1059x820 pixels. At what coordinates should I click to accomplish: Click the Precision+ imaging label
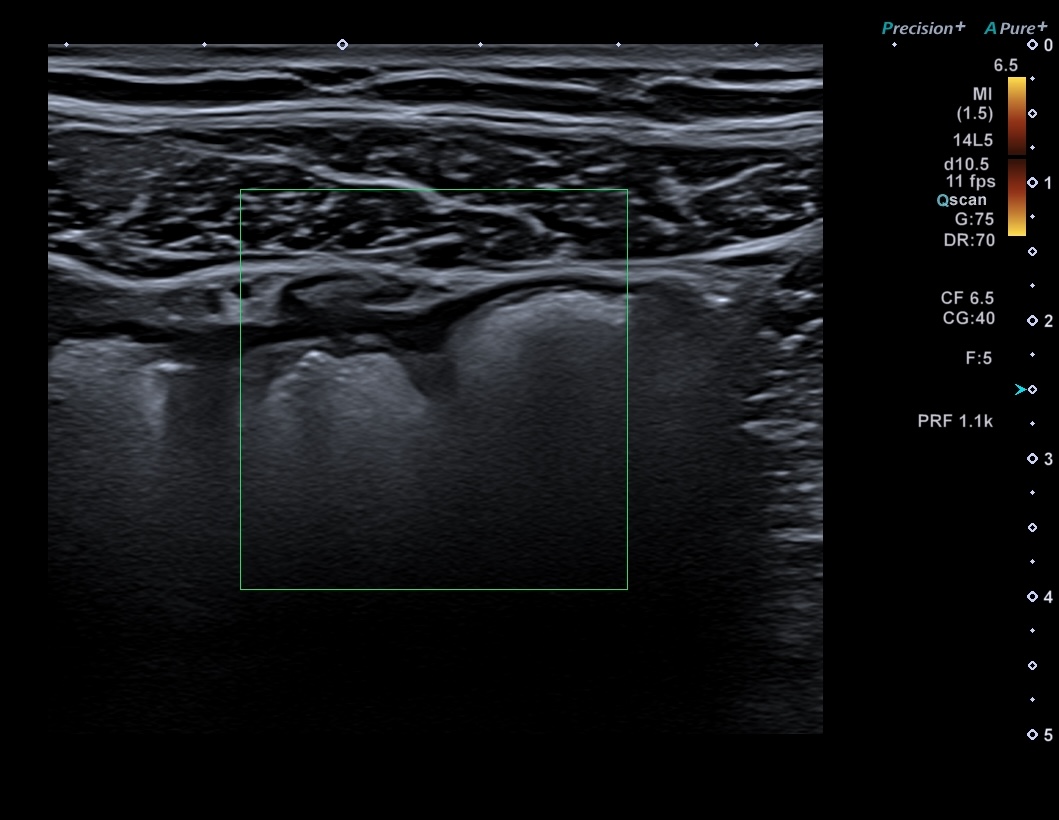click(922, 28)
